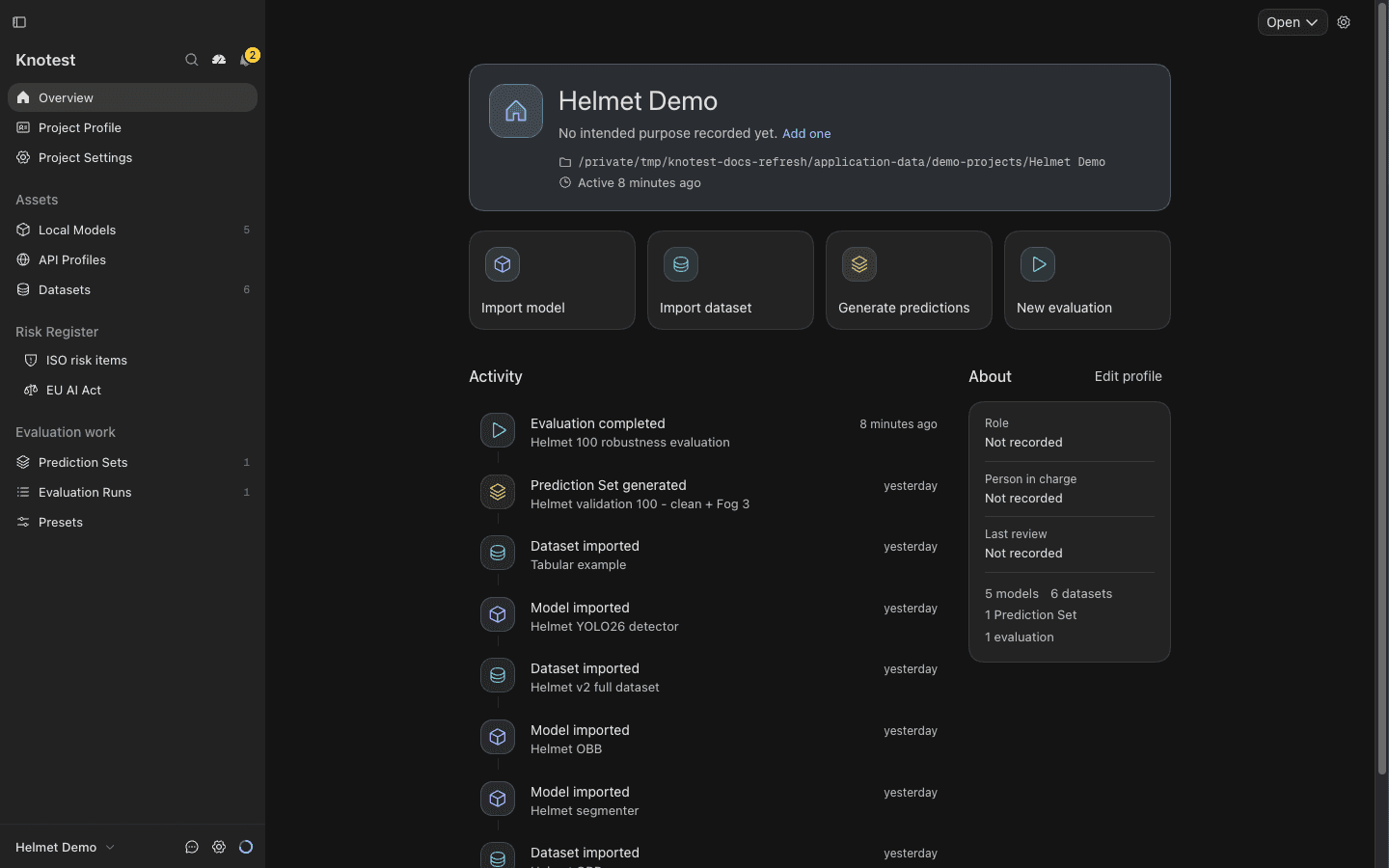
Task: Click the Add one purpose link
Action: click(x=806, y=134)
